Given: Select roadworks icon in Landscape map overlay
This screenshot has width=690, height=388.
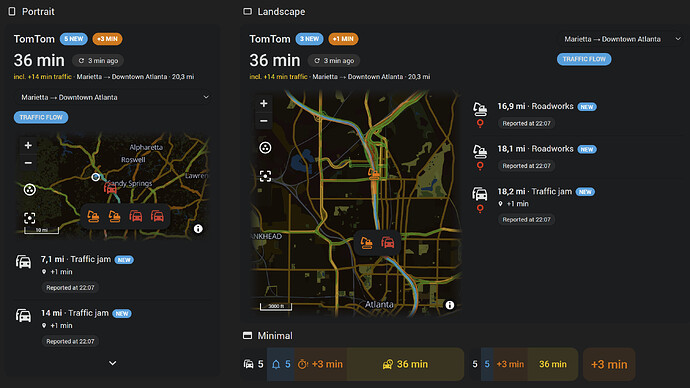Looking at the screenshot, I should [366, 242].
